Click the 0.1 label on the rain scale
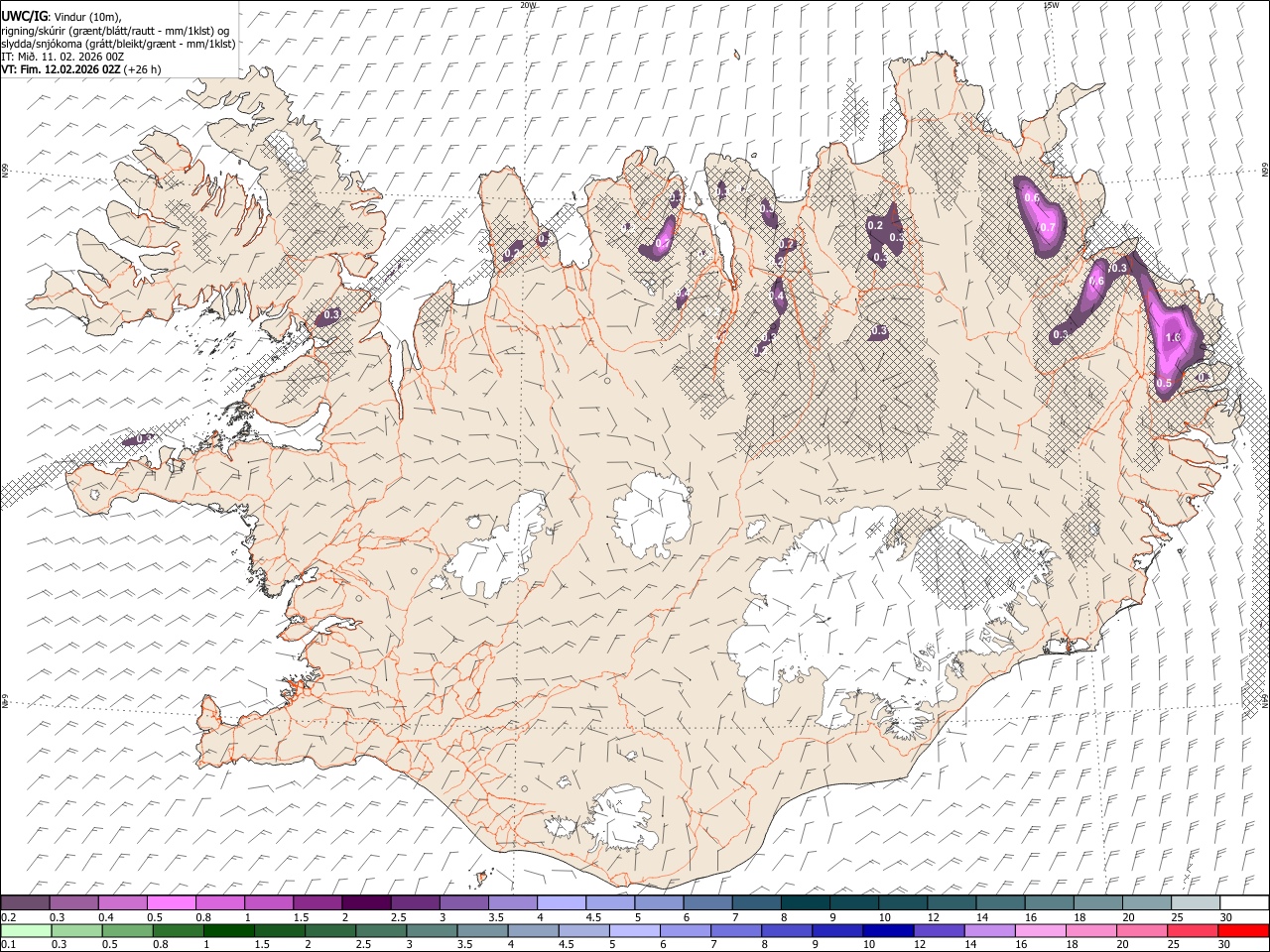This screenshot has height=952, width=1270. pyautogui.click(x=8, y=944)
